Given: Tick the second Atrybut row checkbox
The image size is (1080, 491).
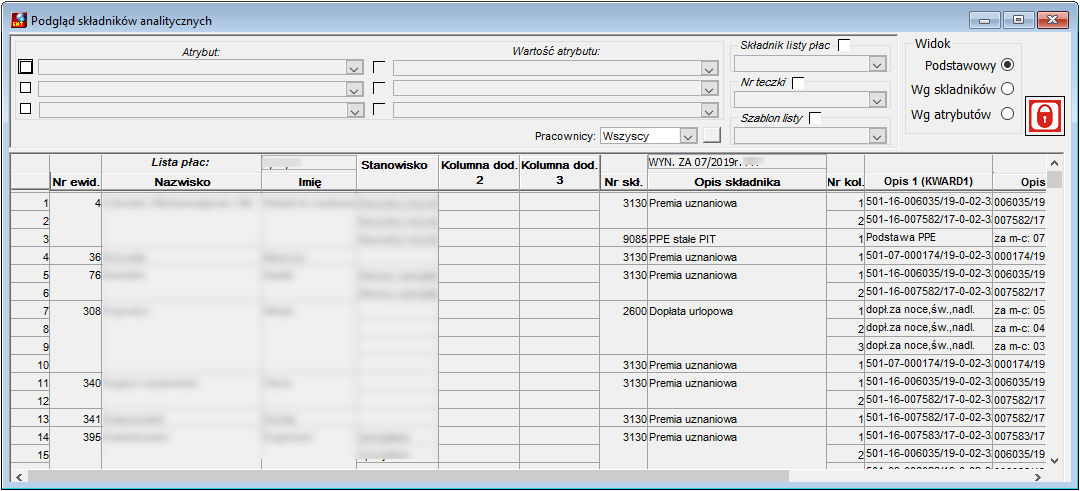Looking at the screenshot, I should click(25, 87).
